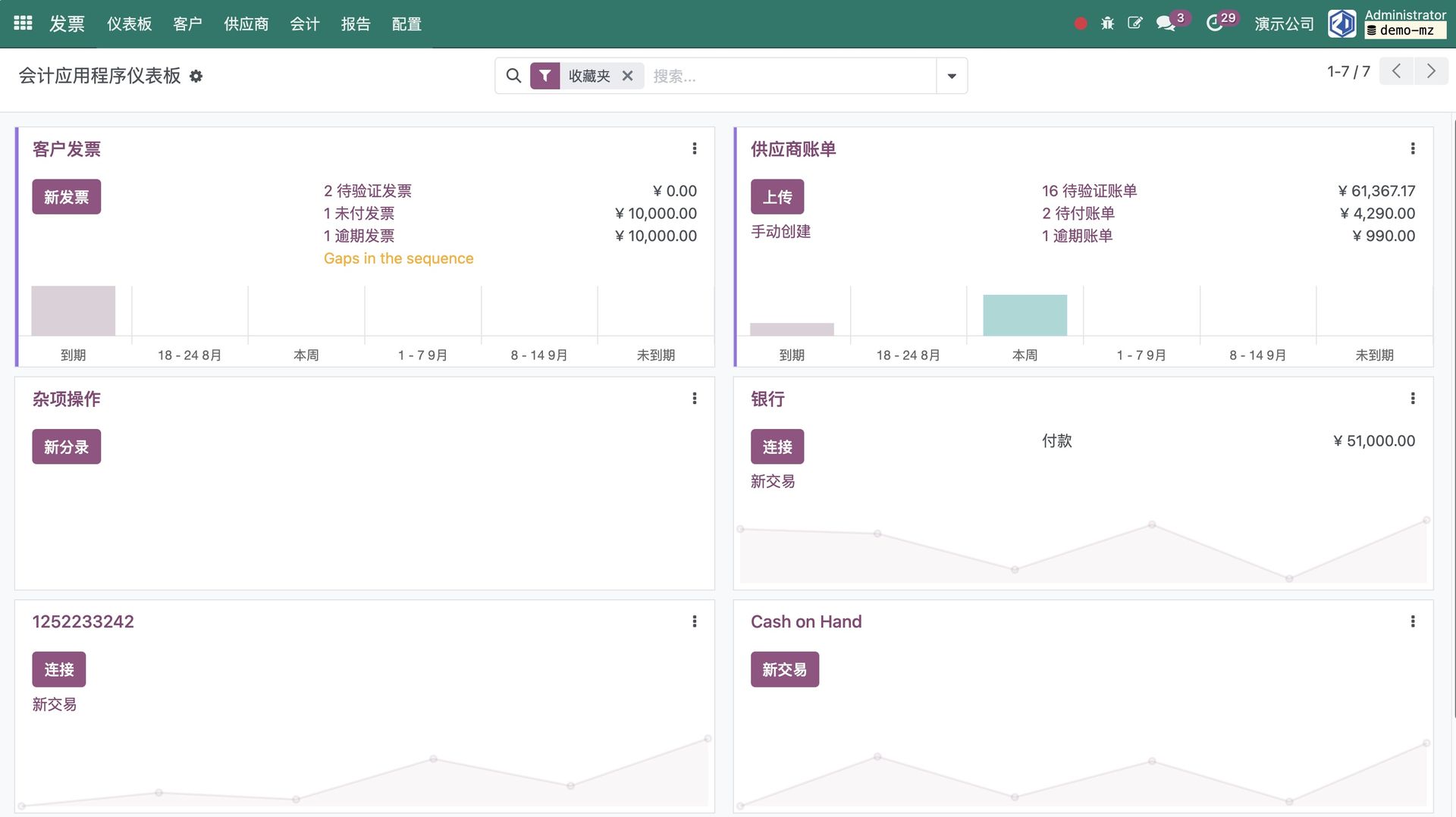The height and width of the screenshot is (817, 1456).
Task: Click the 上传 button in 供应商账单
Action: pyautogui.click(x=777, y=197)
